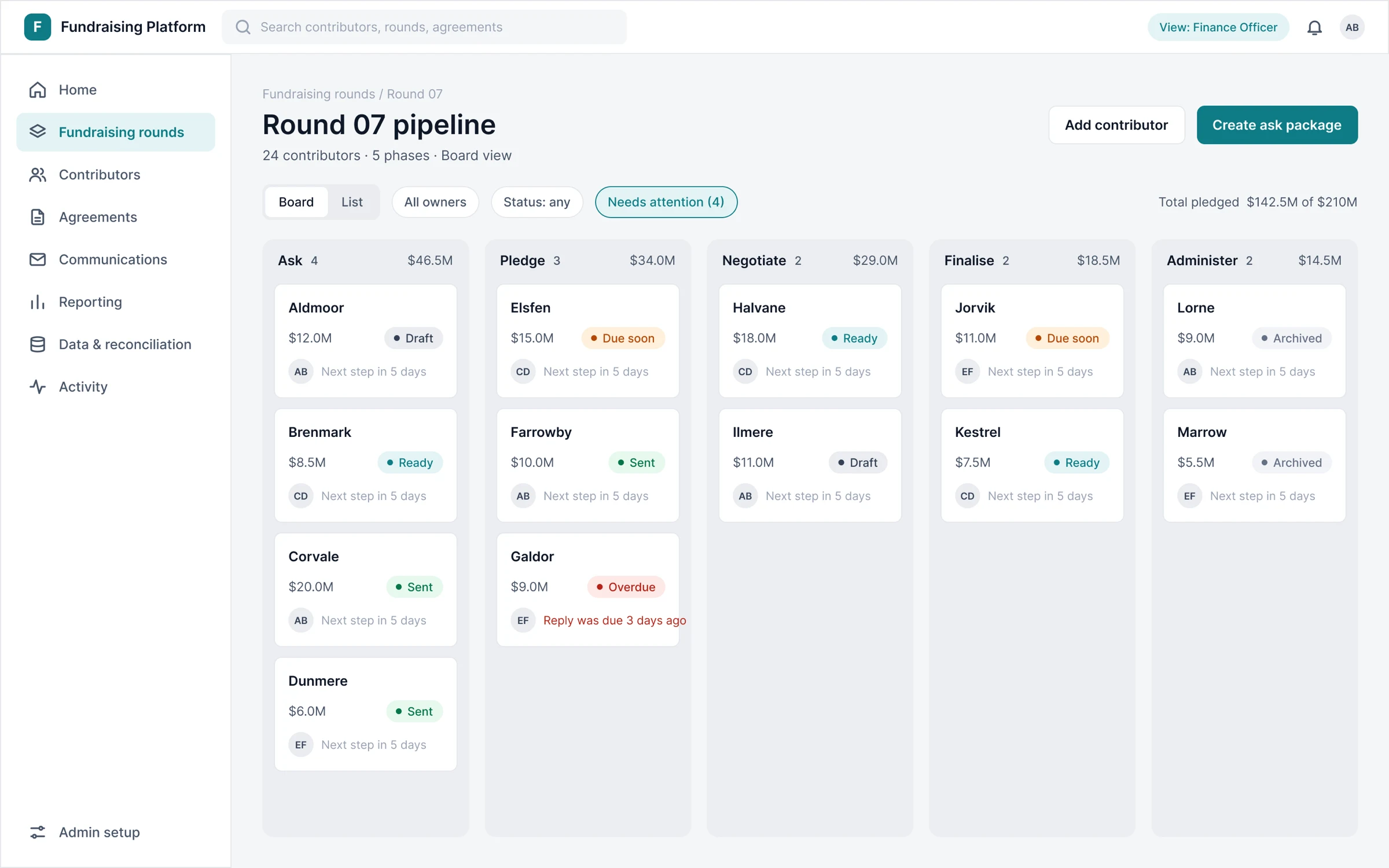Click the search magnifier icon
1389x868 pixels.
(x=243, y=27)
